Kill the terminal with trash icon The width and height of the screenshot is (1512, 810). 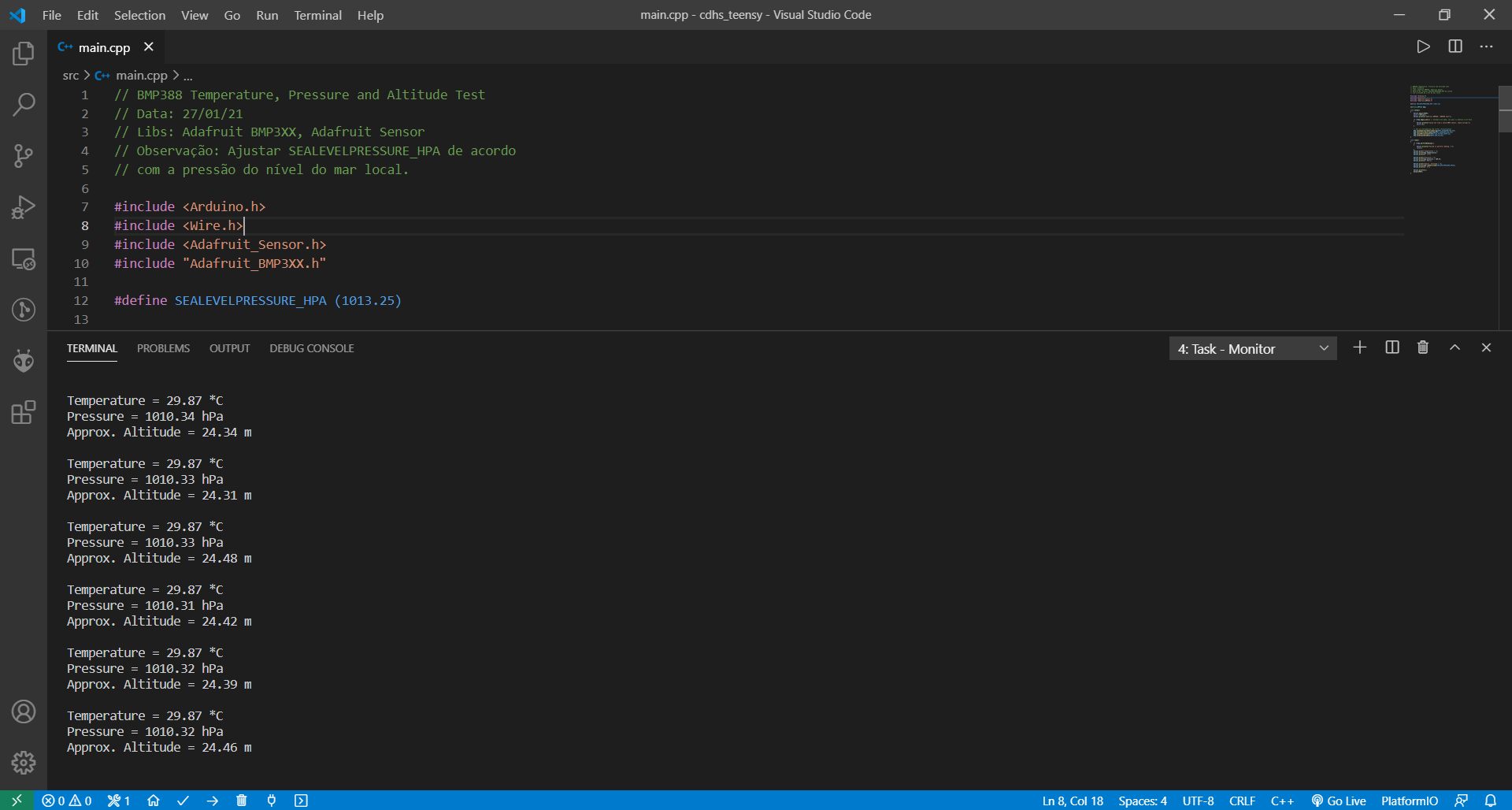[x=1423, y=347]
